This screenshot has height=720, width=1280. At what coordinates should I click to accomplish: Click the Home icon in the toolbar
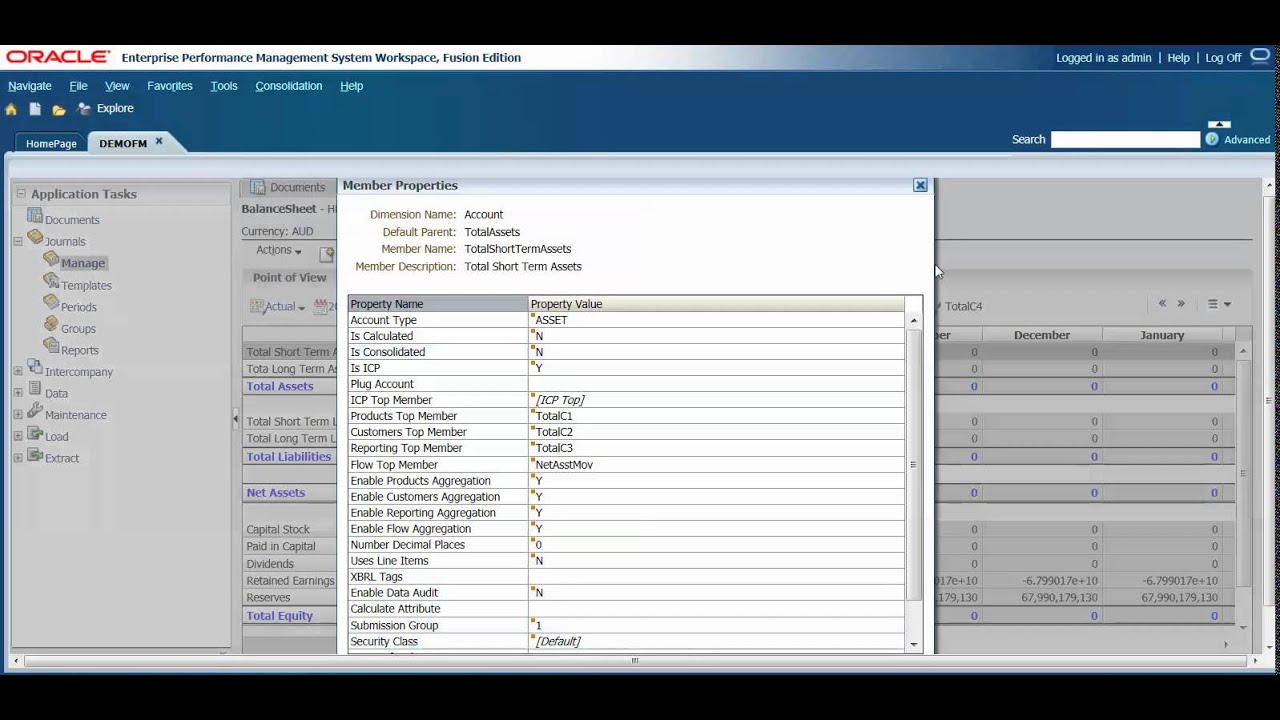click(11, 109)
